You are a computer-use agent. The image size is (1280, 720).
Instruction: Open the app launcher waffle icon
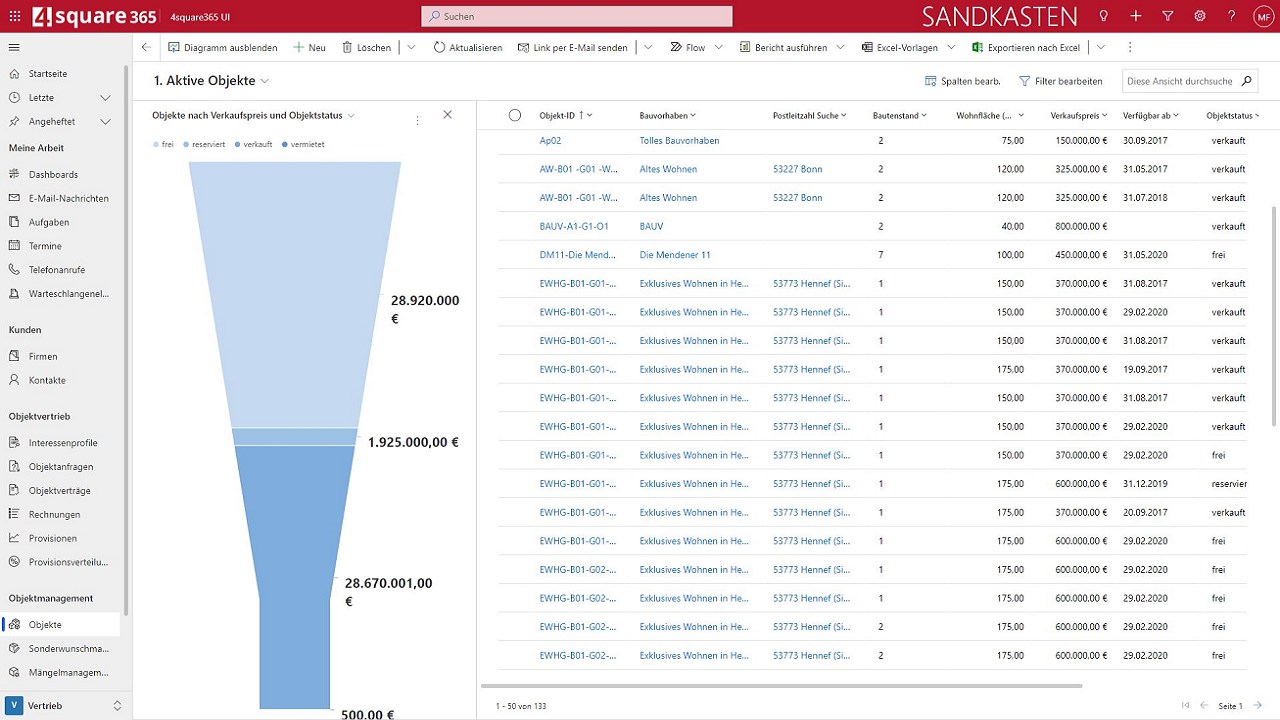(14, 16)
